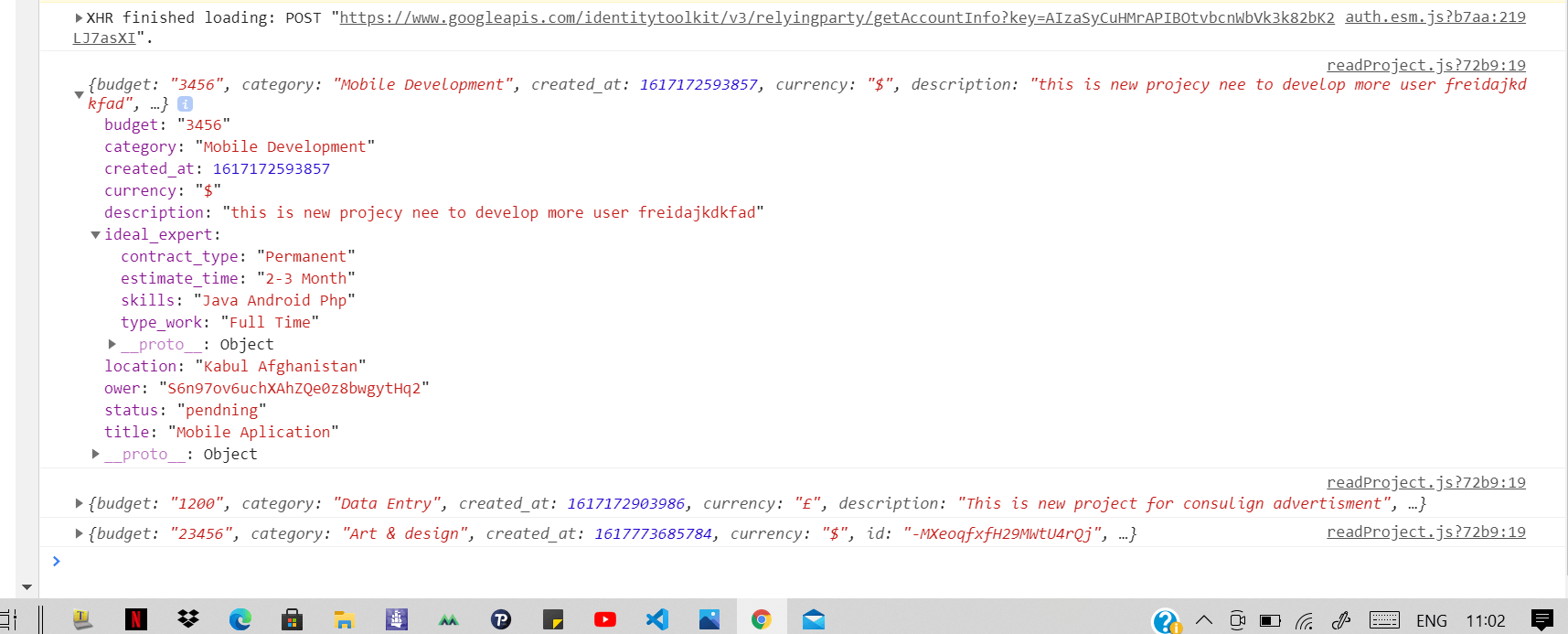Collapse the ideal_expert node
The width and height of the screenshot is (1568, 634).
[x=95, y=235]
